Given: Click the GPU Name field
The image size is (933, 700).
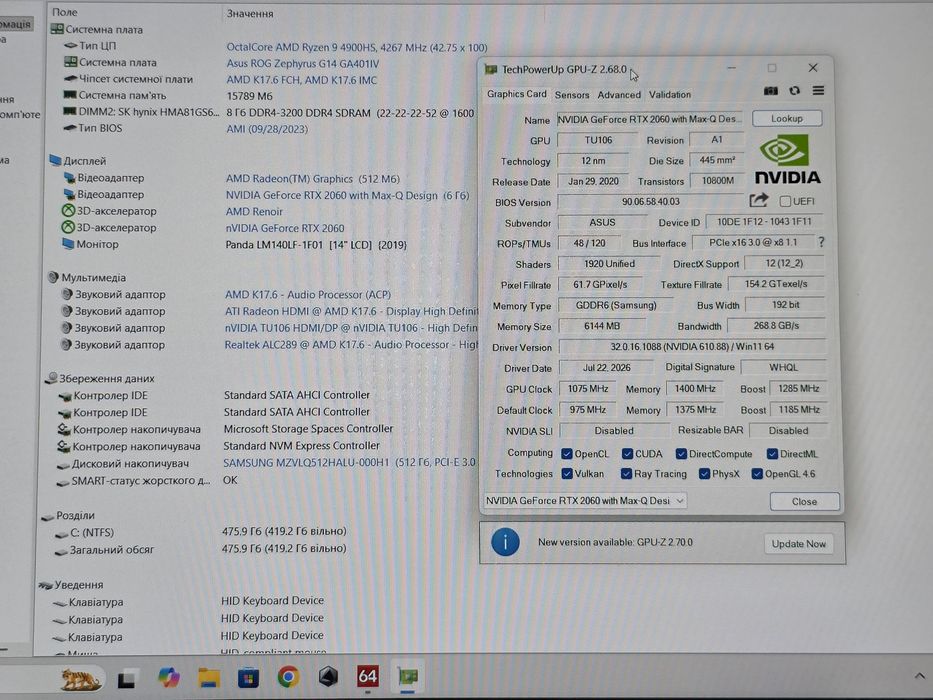Looking at the screenshot, I should tap(650, 119).
